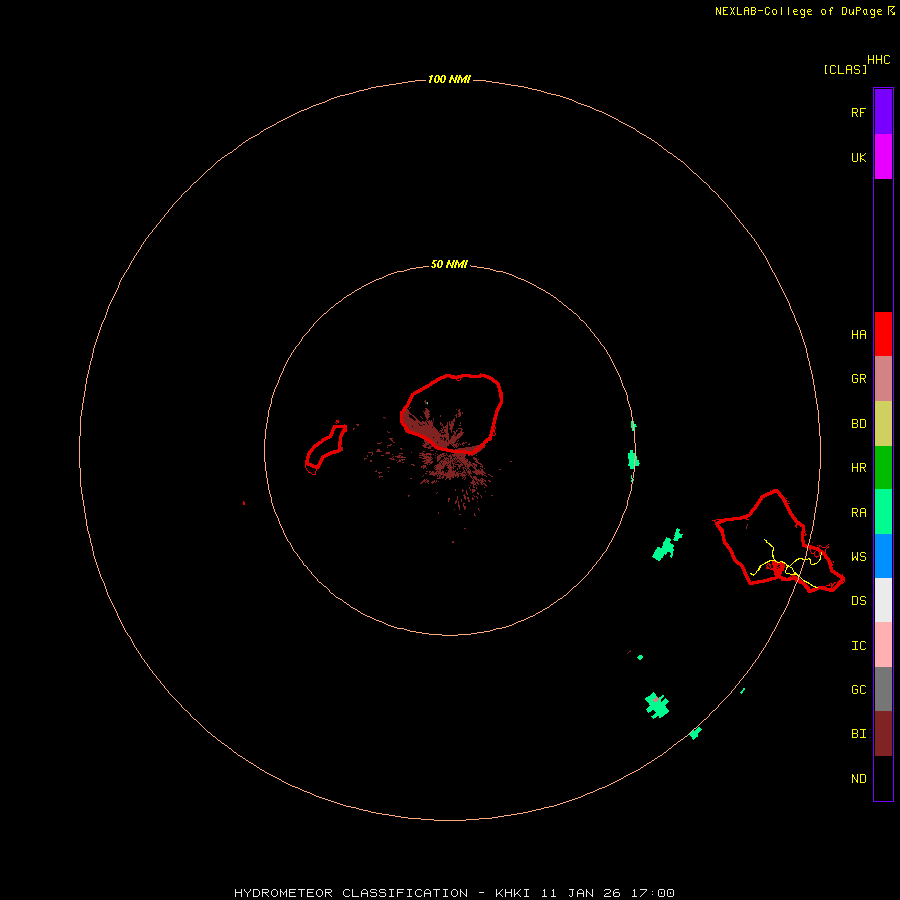Click the WS blue legend swatch
Viewport: 900px width, 900px height.
tap(883, 556)
